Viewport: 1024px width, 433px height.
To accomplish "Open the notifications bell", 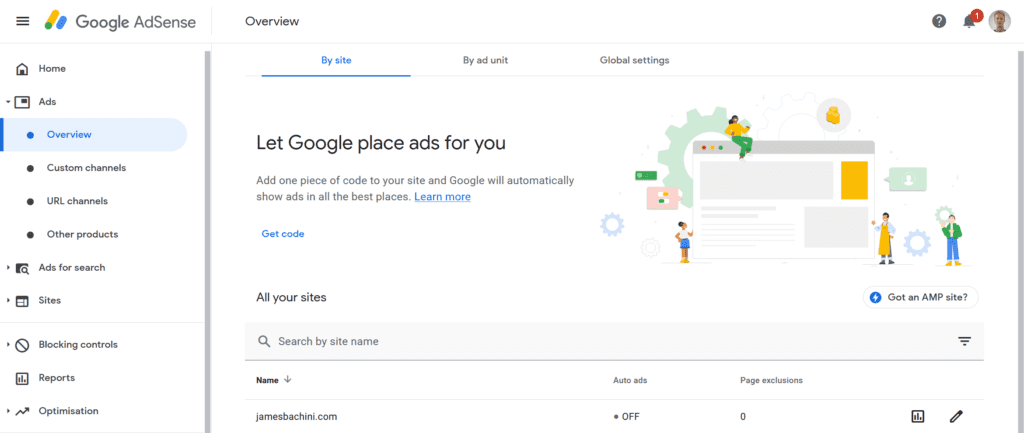I will coord(970,21).
